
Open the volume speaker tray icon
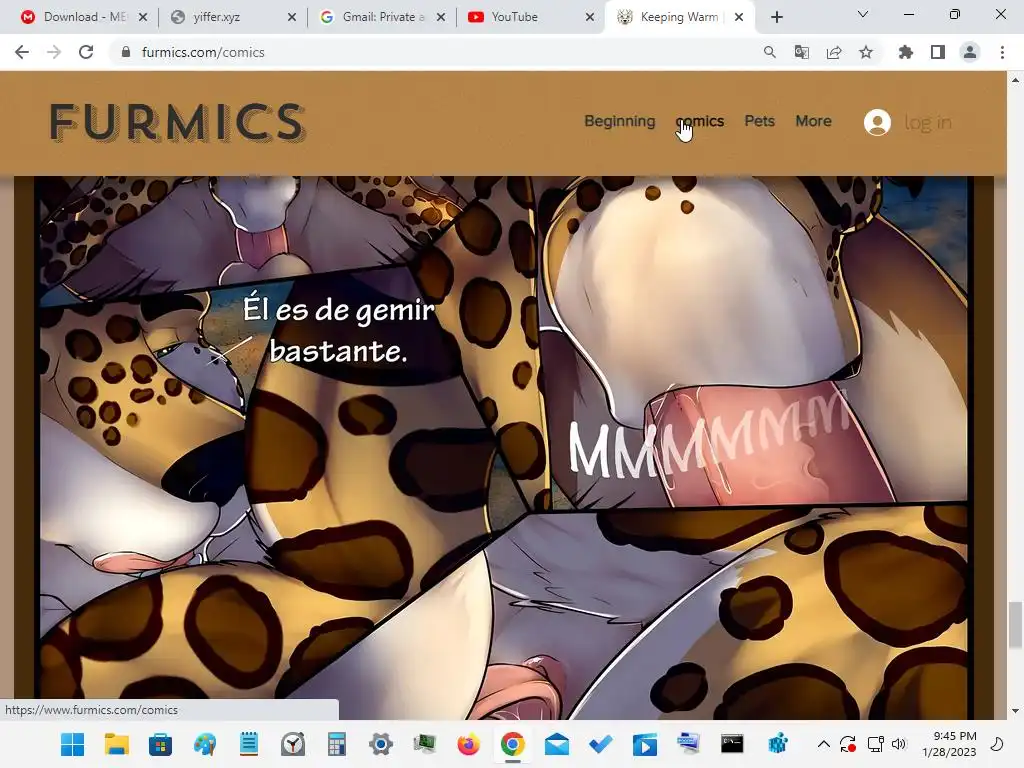899,744
